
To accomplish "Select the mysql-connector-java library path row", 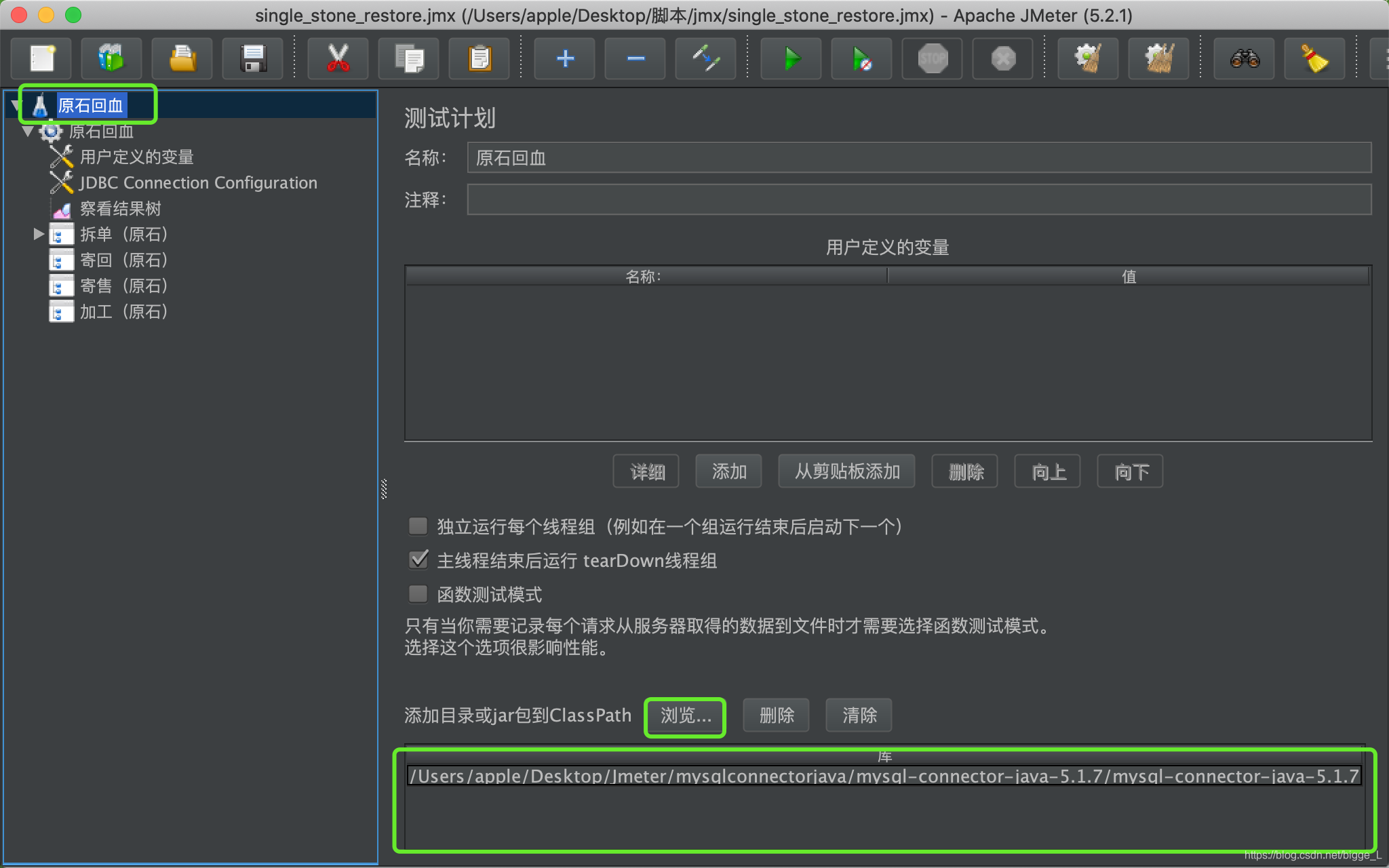I will [x=884, y=776].
